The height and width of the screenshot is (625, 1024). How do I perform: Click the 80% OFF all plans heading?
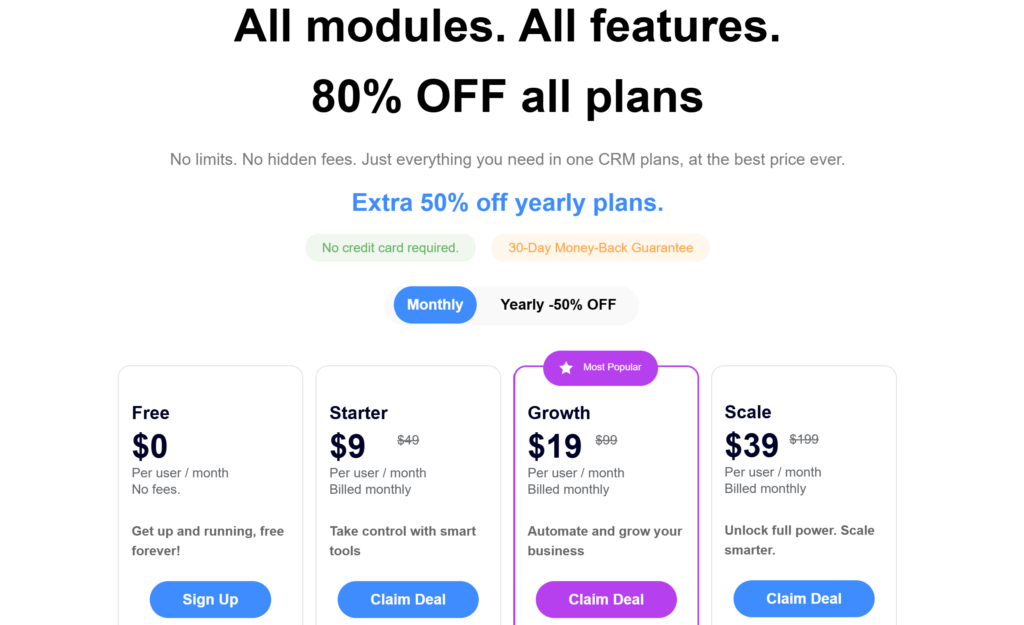pyautogui.click(x=507, y=97)
